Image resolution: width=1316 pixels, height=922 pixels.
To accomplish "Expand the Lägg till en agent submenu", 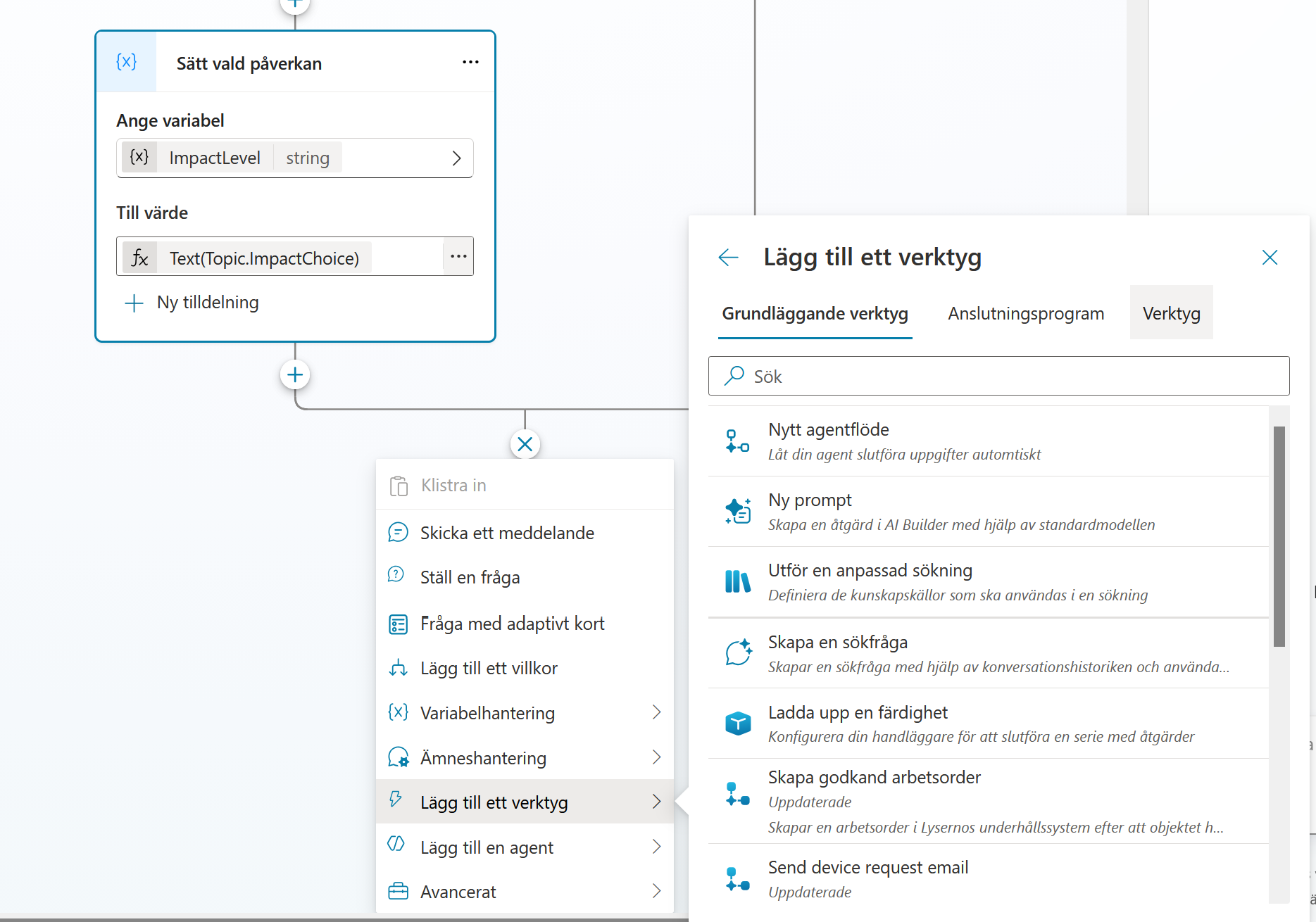I will 525,847.
